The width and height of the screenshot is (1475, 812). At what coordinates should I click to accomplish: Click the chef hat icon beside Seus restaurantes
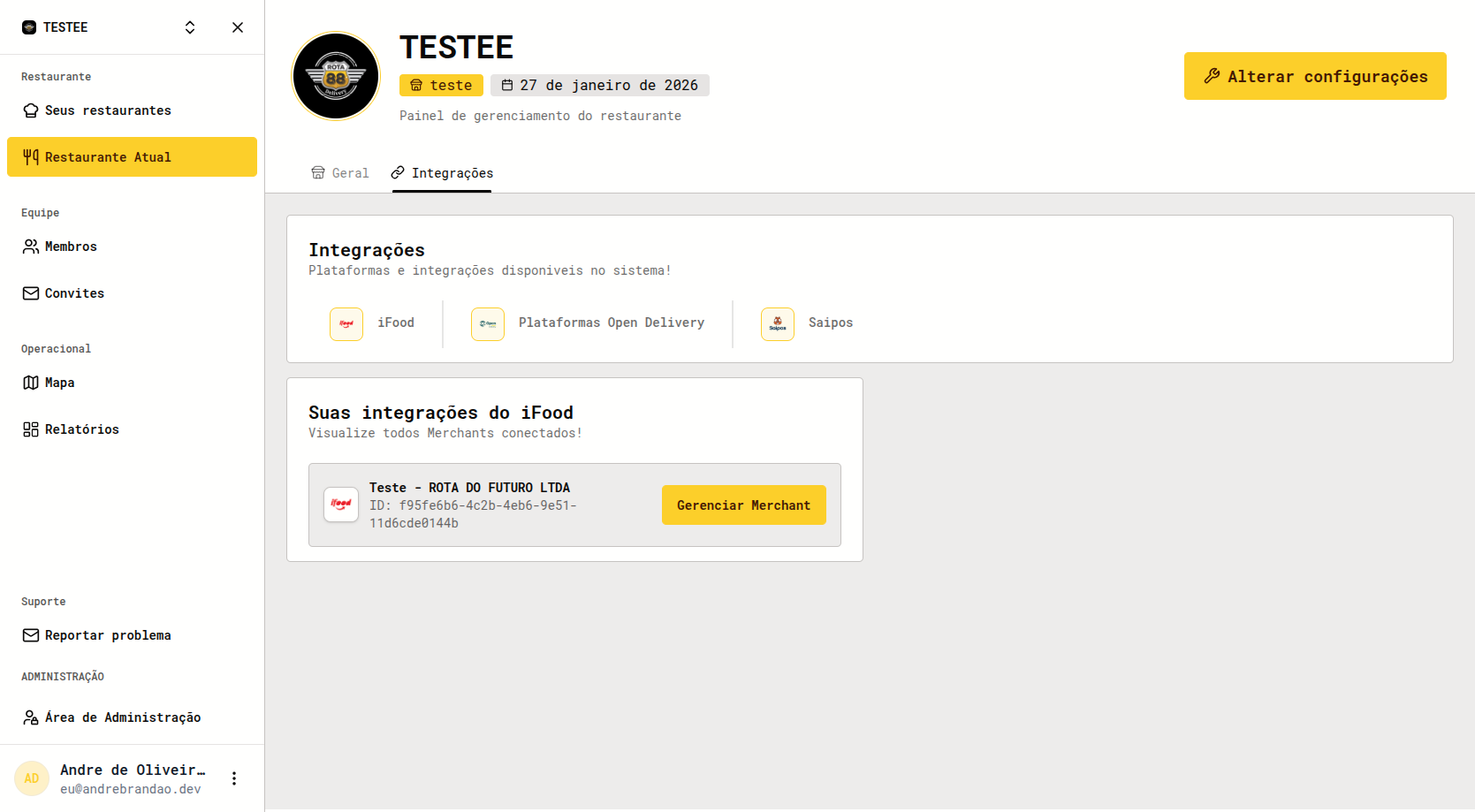(x=31, y=110)
